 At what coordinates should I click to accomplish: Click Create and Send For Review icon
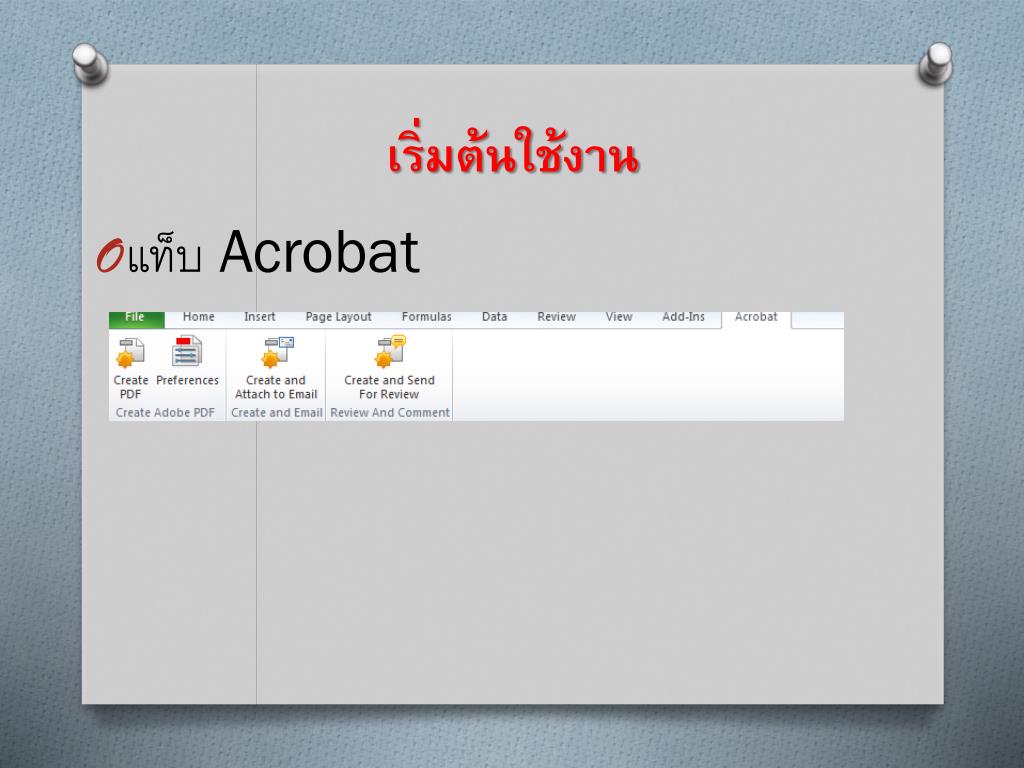click(391, 352)
